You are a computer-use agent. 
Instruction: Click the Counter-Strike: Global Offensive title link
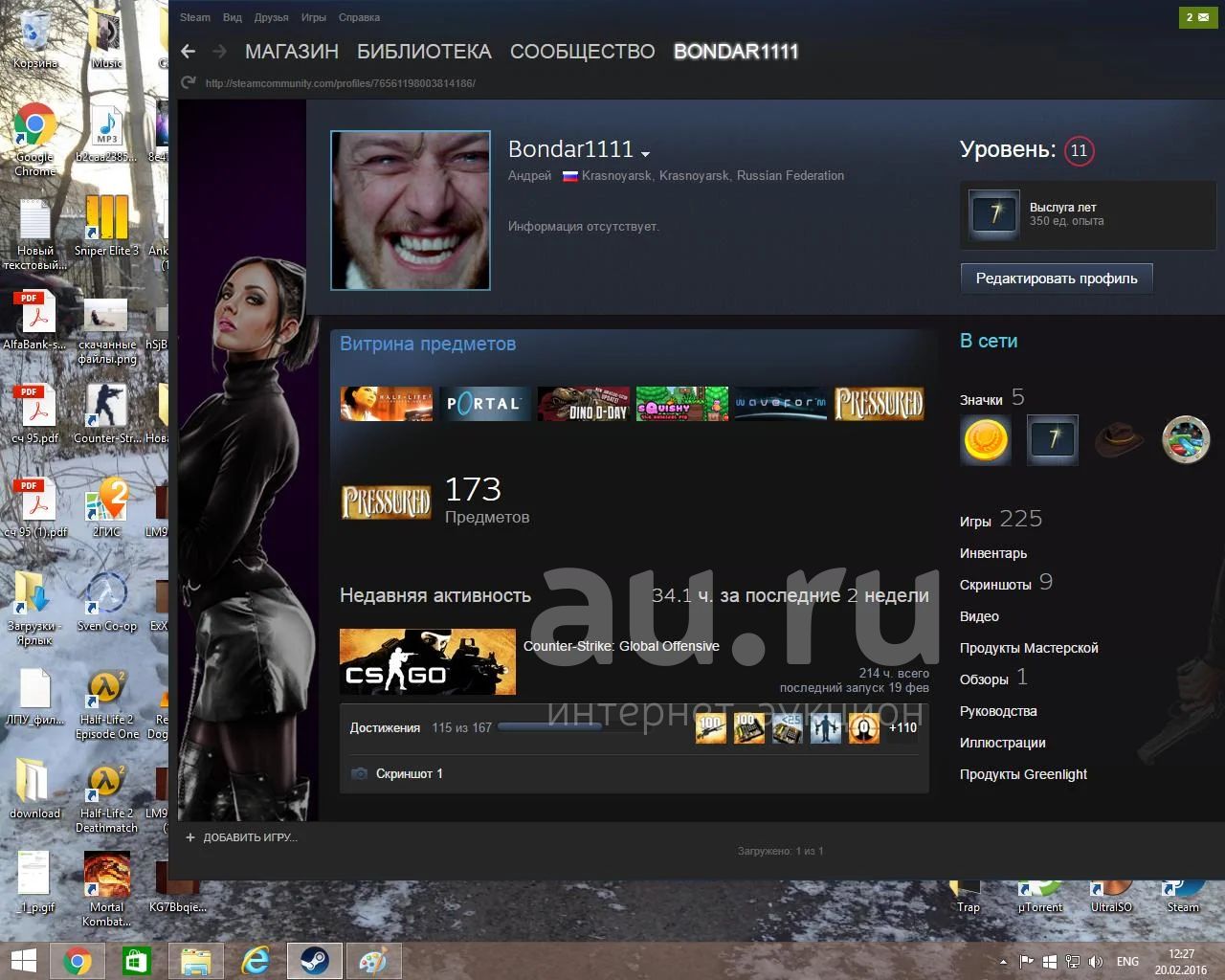pyautogui.click(x=621, y=646)
